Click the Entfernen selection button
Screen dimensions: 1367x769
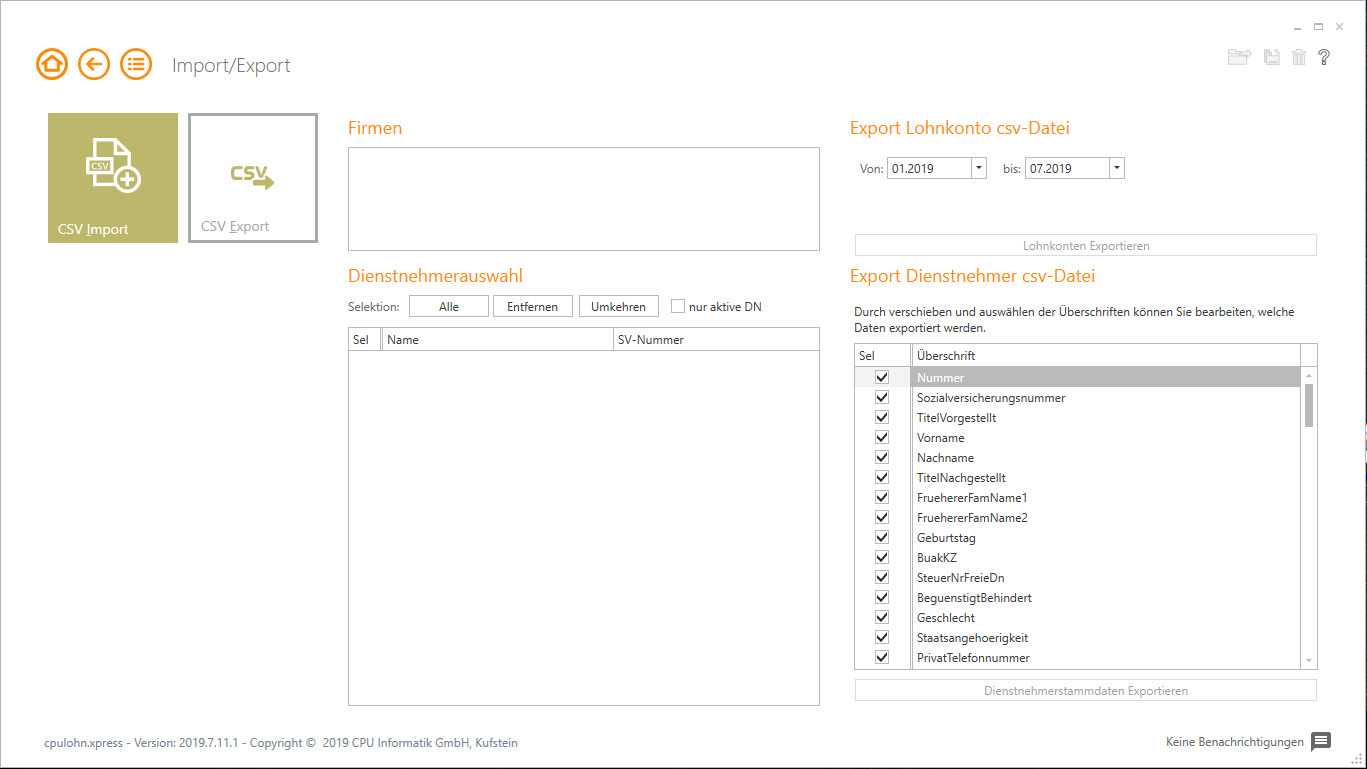tap(532, 306)
